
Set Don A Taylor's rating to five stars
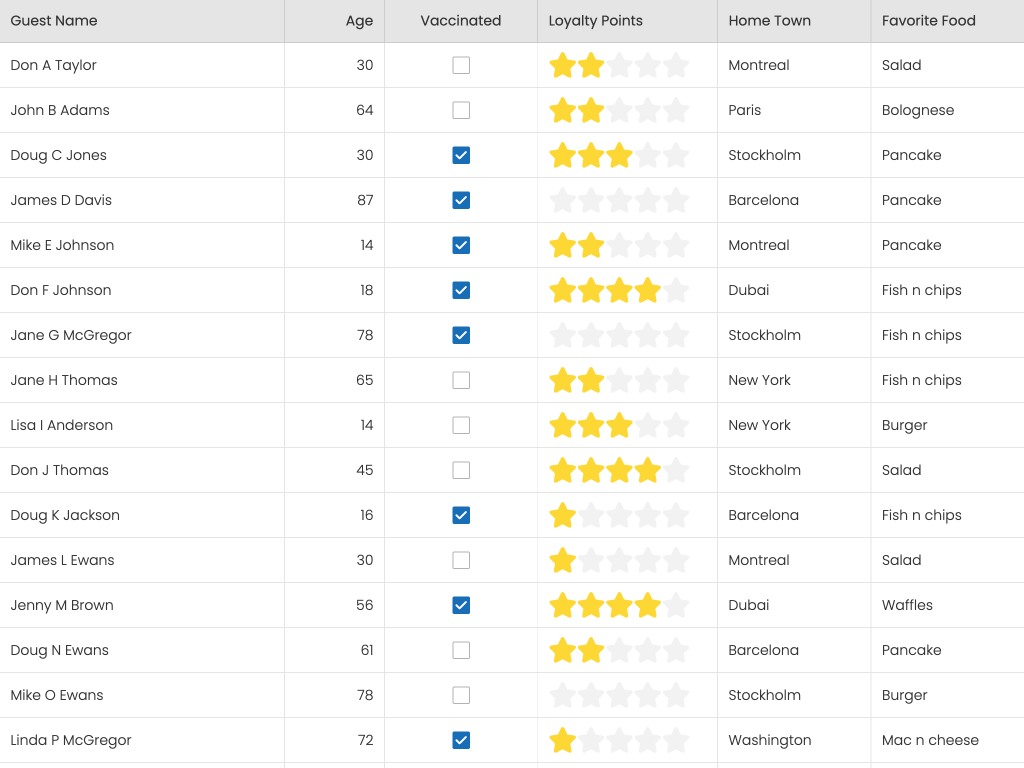coord(676,66)
